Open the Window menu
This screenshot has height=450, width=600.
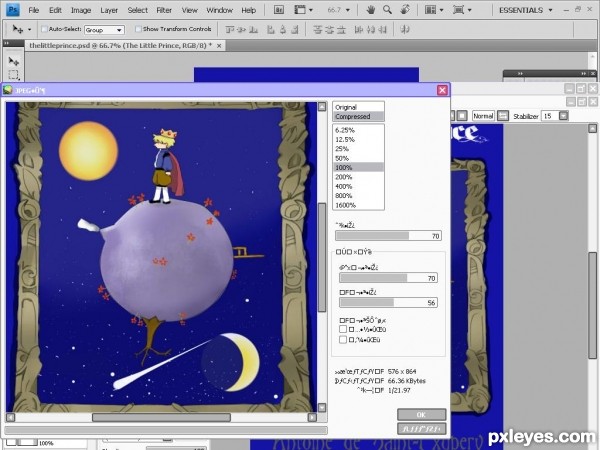click(x=219, y=10)
